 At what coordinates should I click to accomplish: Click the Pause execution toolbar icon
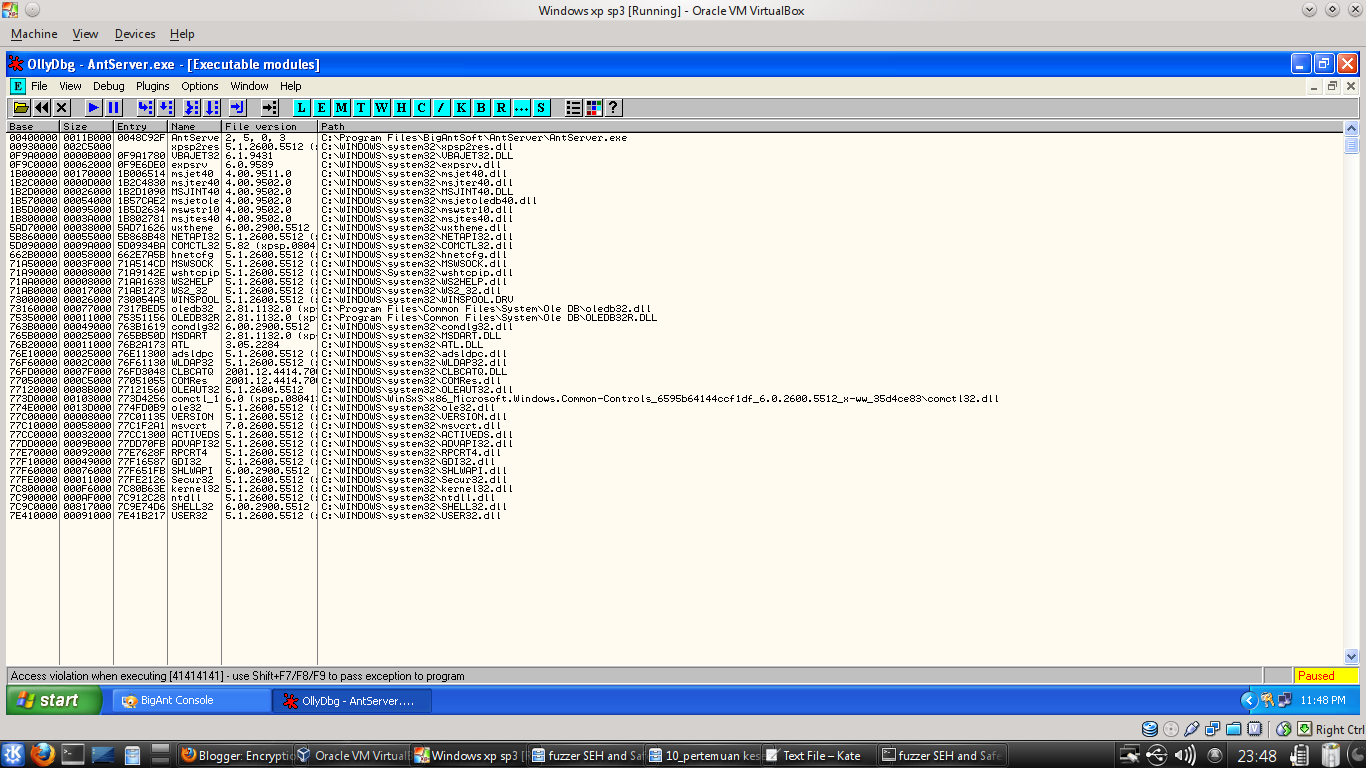pyautogui.click(x=113, y=107)
